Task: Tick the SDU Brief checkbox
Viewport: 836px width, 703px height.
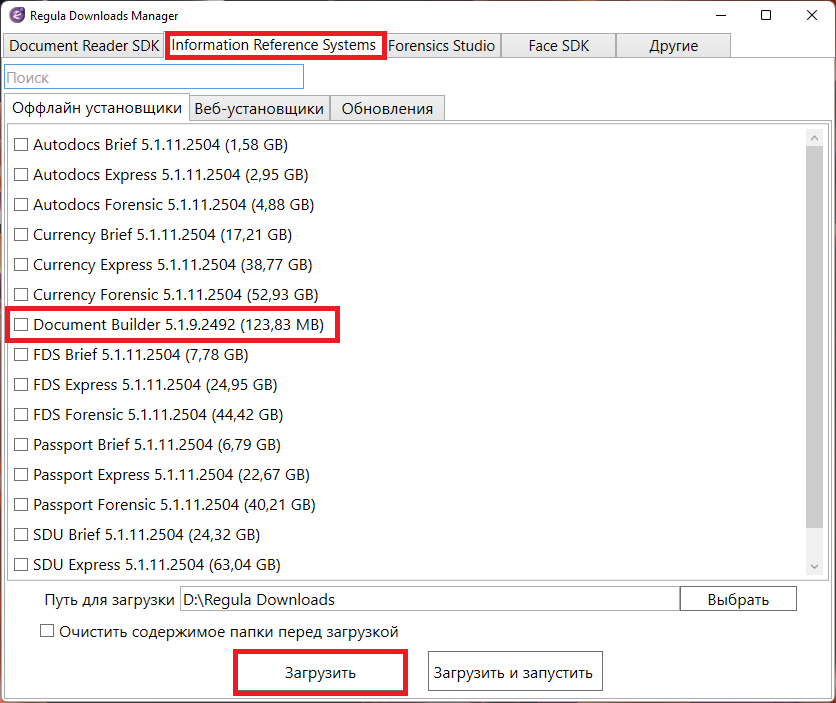Action: tap(21, 535)
